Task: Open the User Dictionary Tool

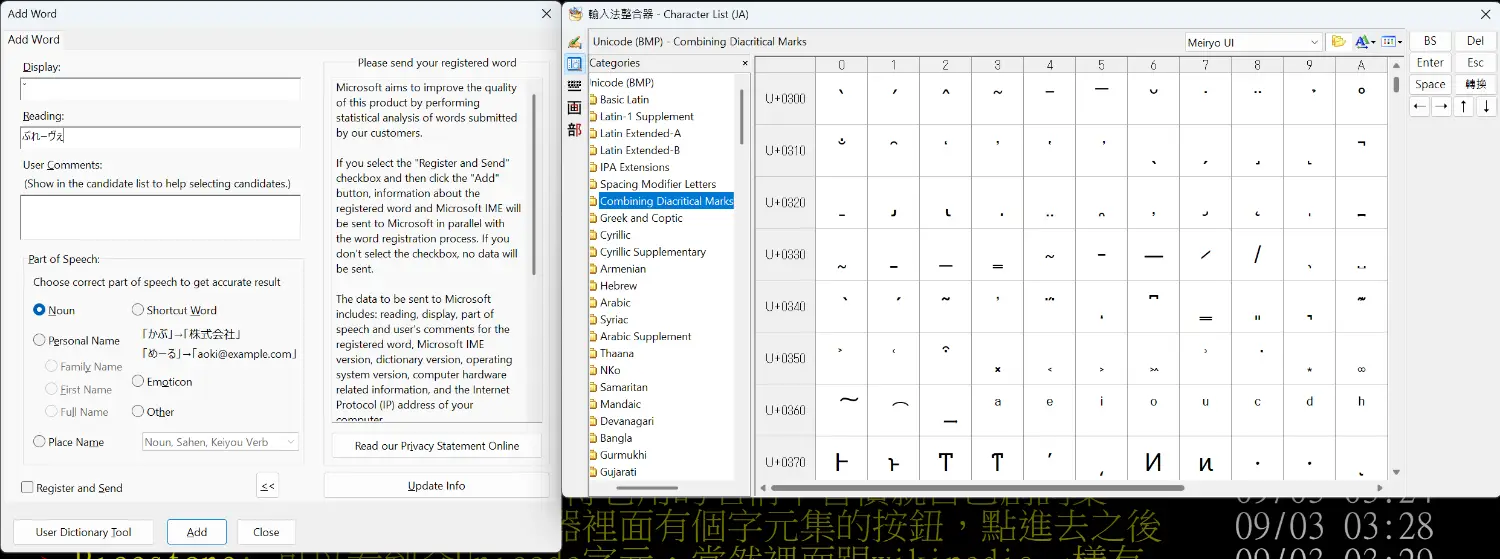Action: pyautogui.click(x=83, y=532)
